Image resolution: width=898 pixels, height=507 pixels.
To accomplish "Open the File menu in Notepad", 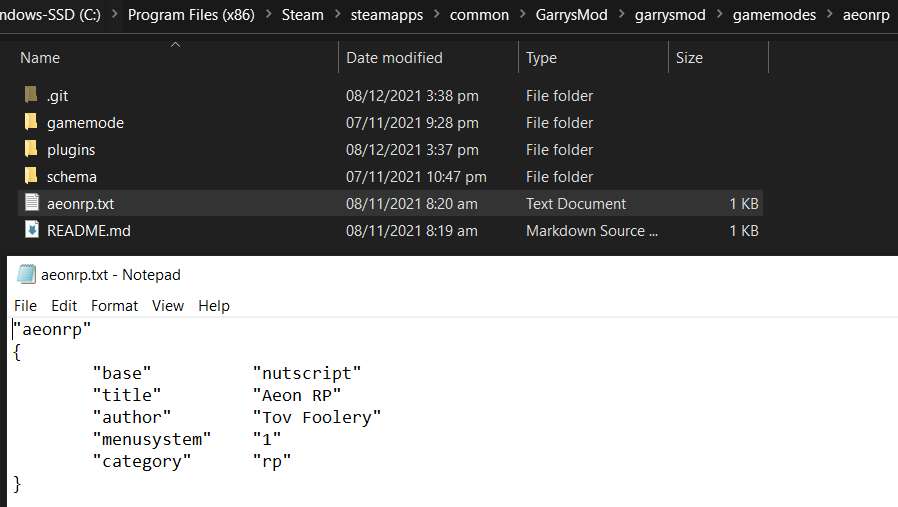I will coord(25,306).
